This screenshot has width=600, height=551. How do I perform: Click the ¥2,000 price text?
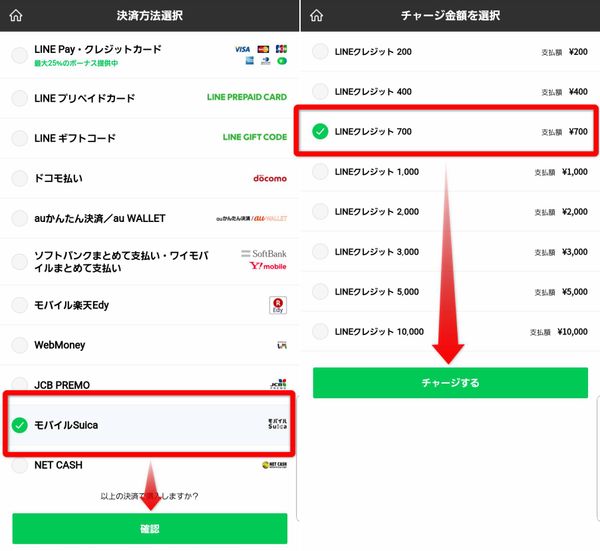click(575, 212)
